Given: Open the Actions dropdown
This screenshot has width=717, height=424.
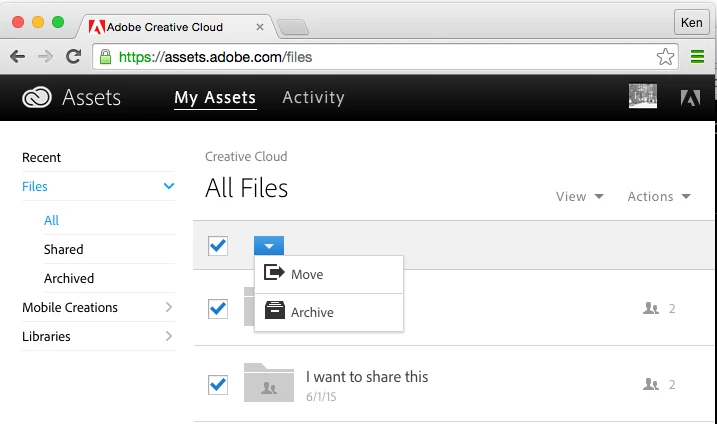Looking at the screenshot, I should point(659,196).
